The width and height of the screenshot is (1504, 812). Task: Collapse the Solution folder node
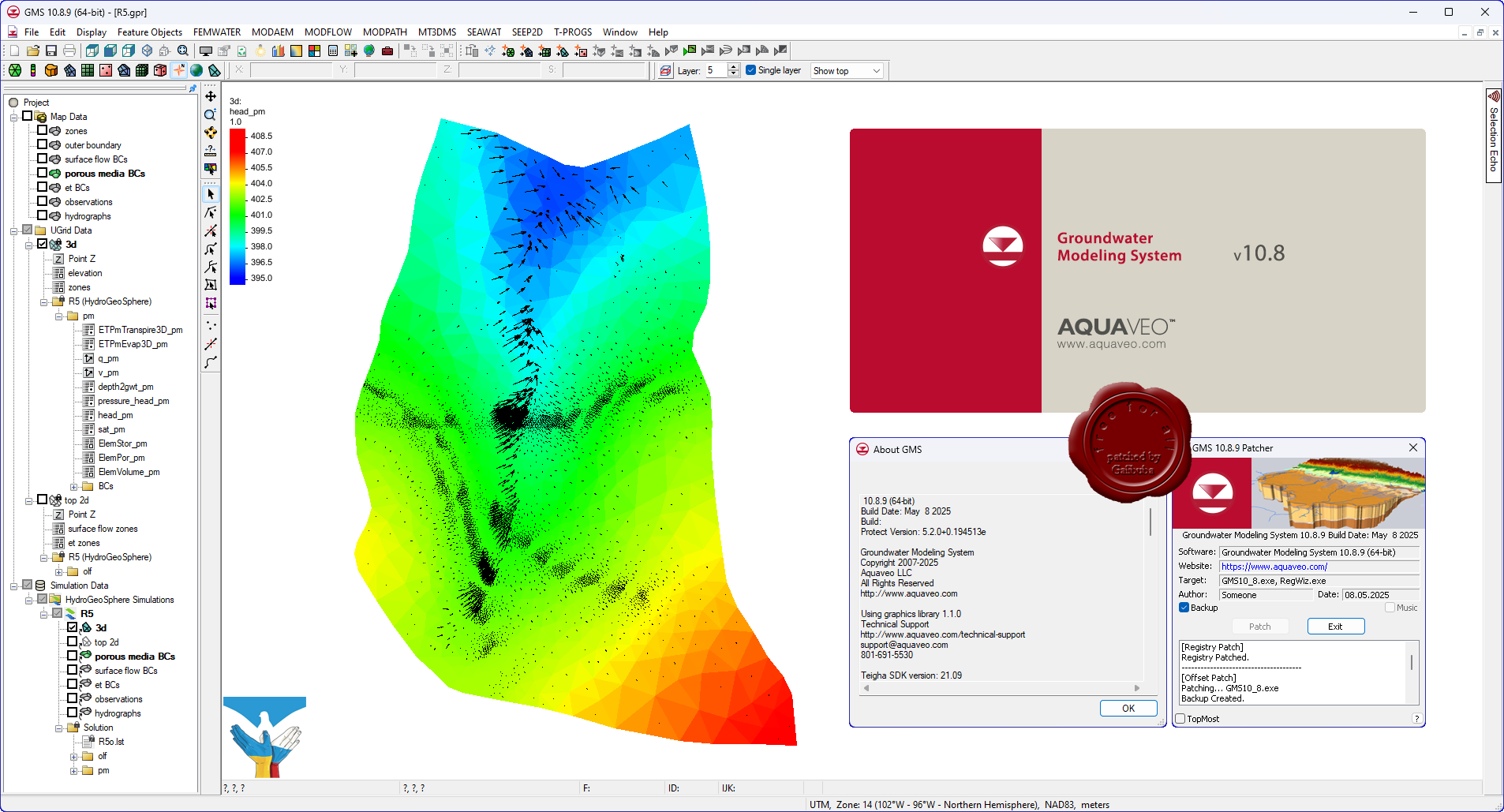tap(59, 728)
